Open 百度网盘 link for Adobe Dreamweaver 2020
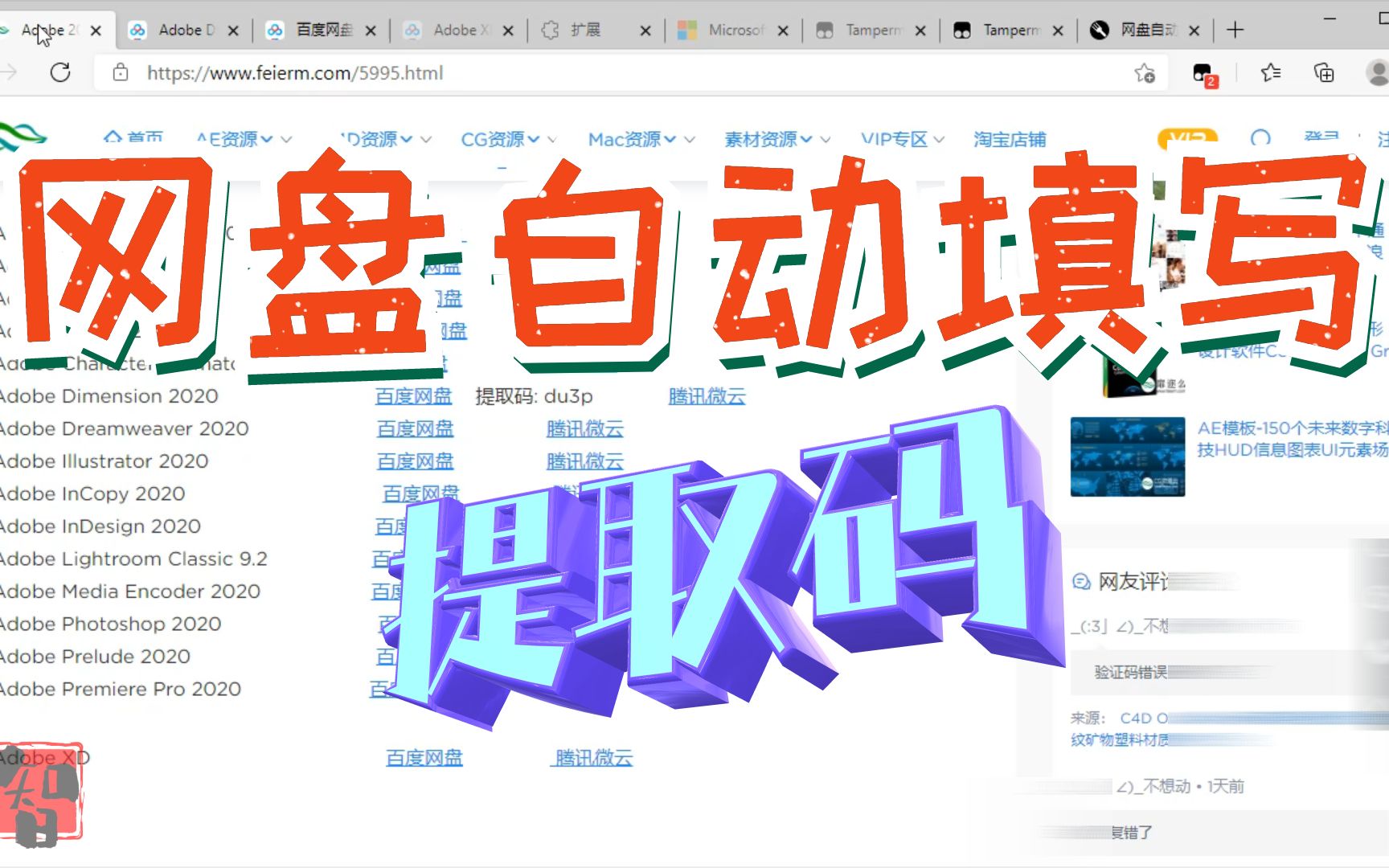Screen dimensions: 1389x868 (x=416, y=429)
